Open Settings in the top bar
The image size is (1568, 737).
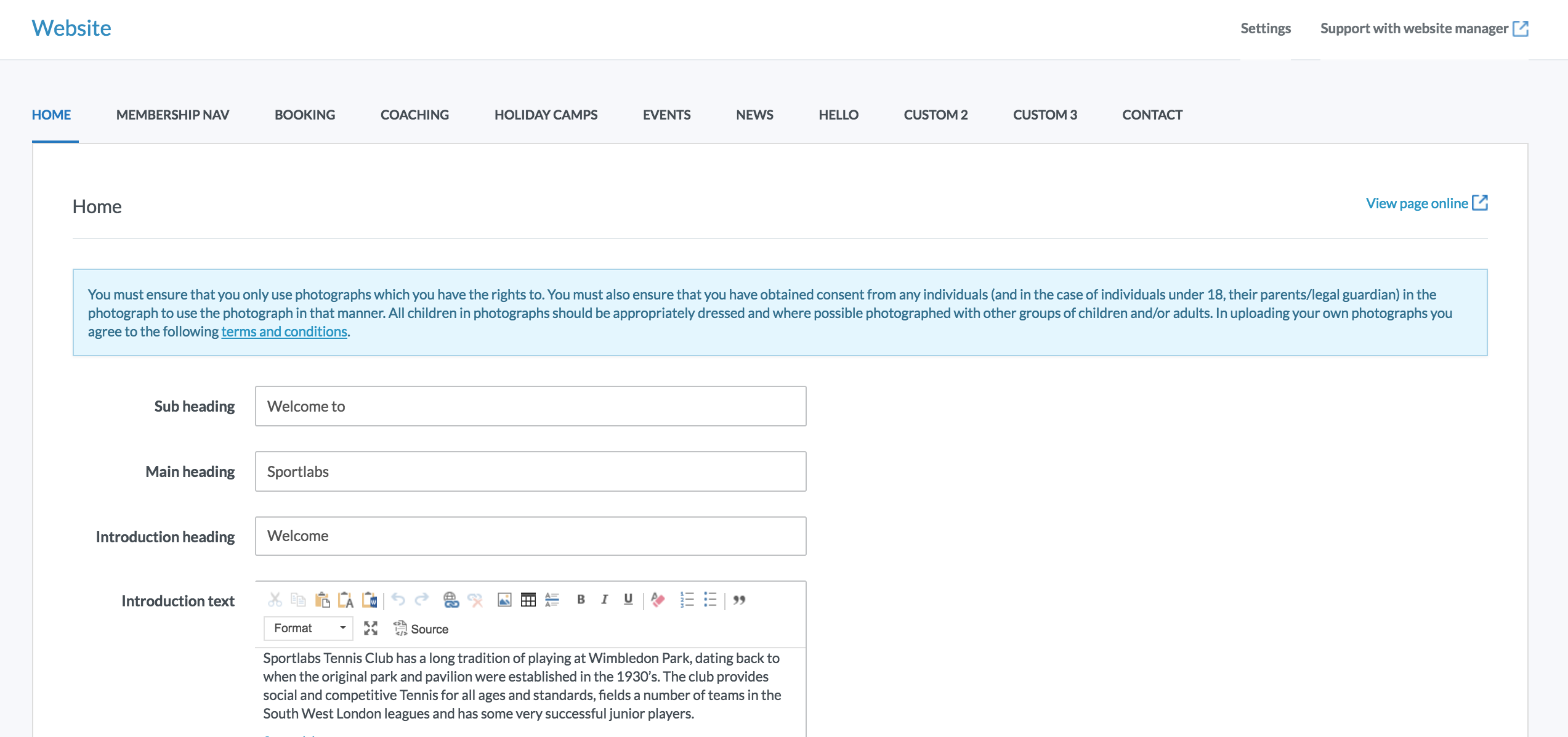(1265, 28)
